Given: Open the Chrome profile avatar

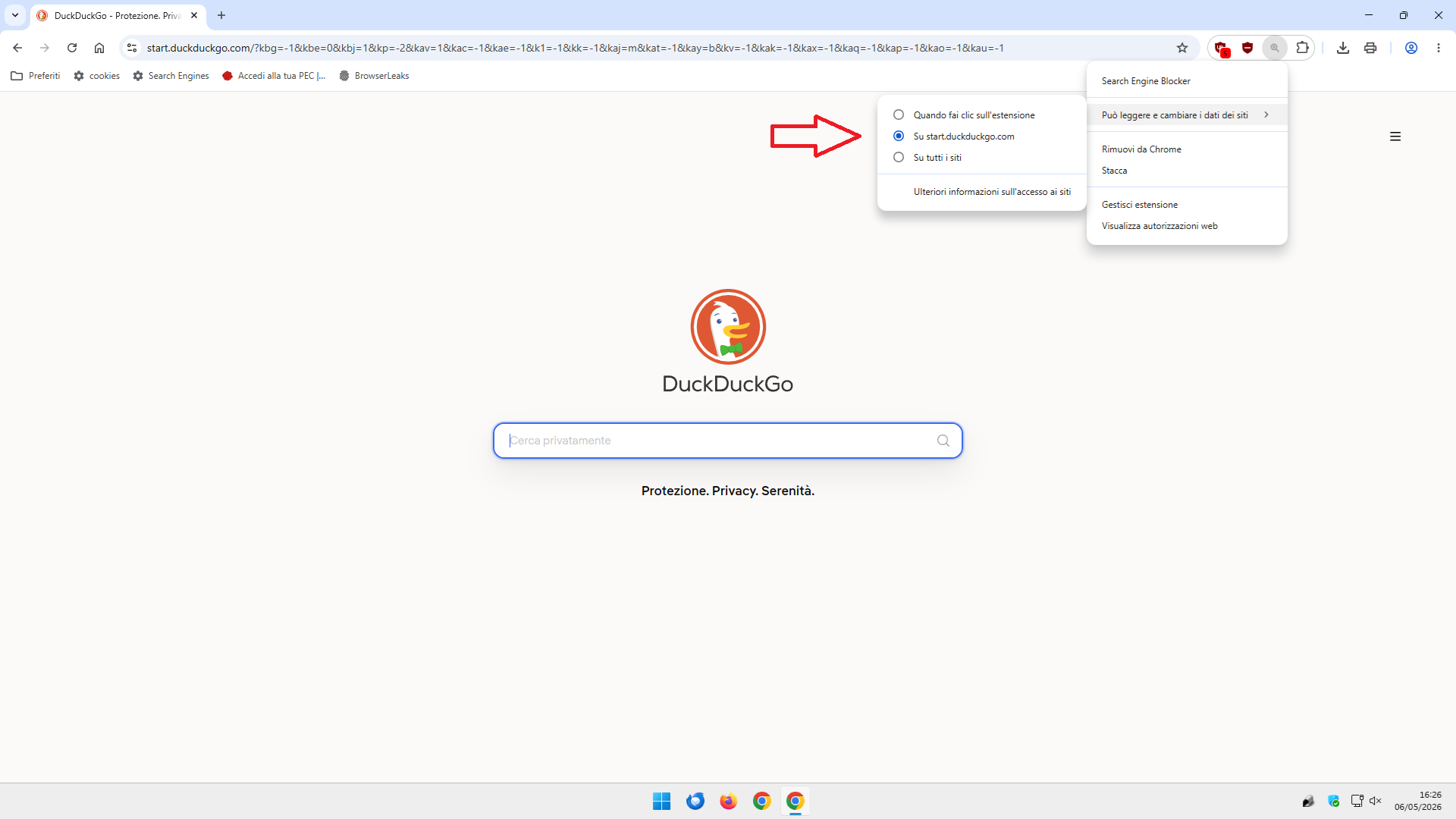Looking at the screenshot, I should click(1411, 48).
